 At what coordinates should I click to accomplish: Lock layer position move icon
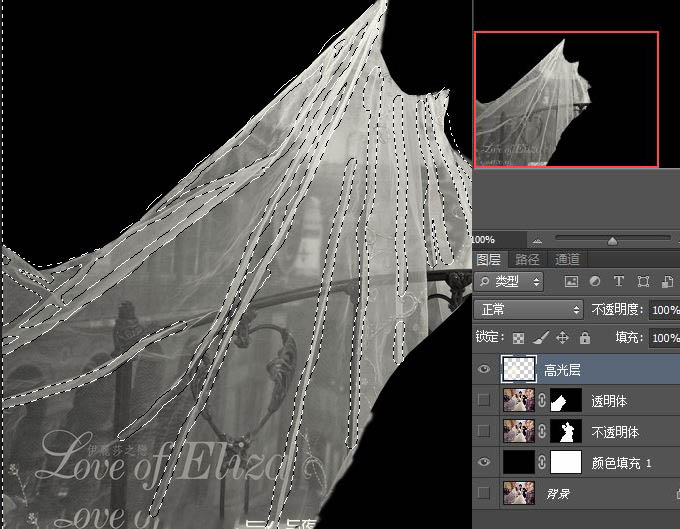coord(562,337)
